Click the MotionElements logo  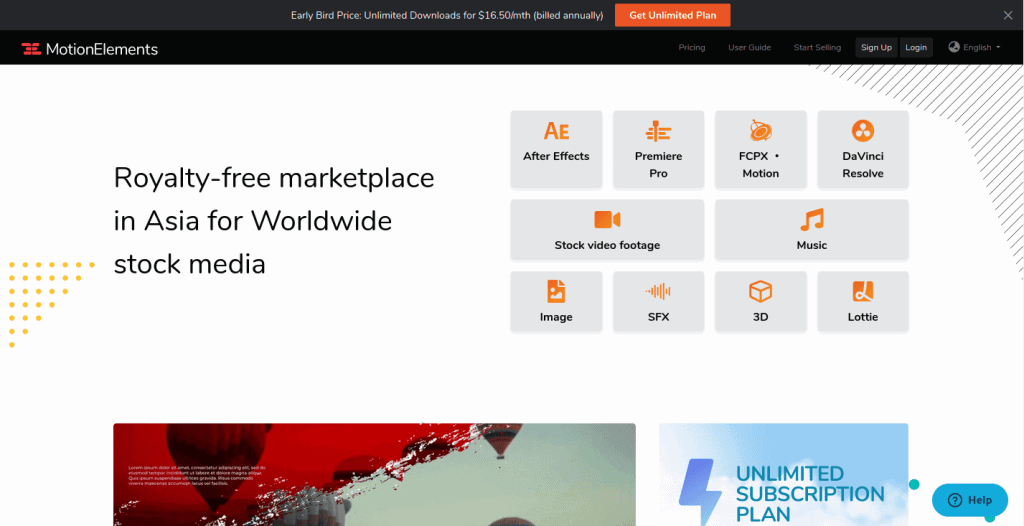click(90, 48)
